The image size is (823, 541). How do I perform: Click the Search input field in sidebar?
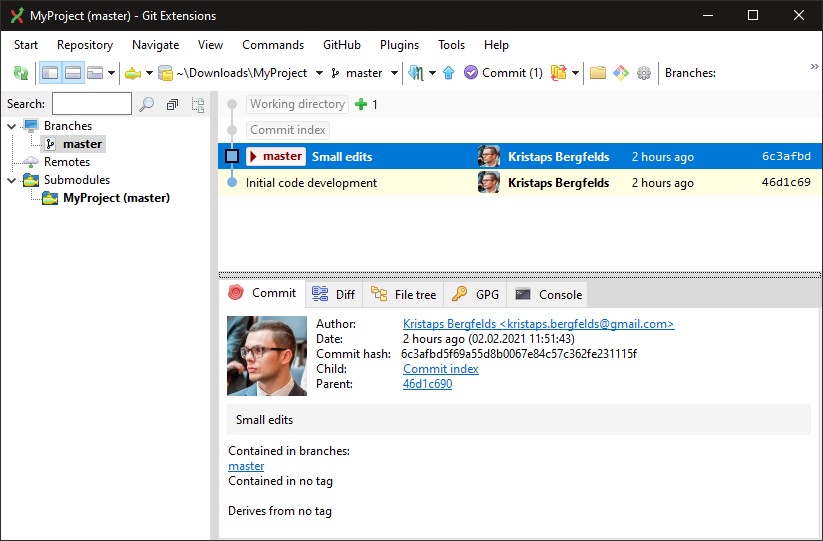tap(92, 104)
